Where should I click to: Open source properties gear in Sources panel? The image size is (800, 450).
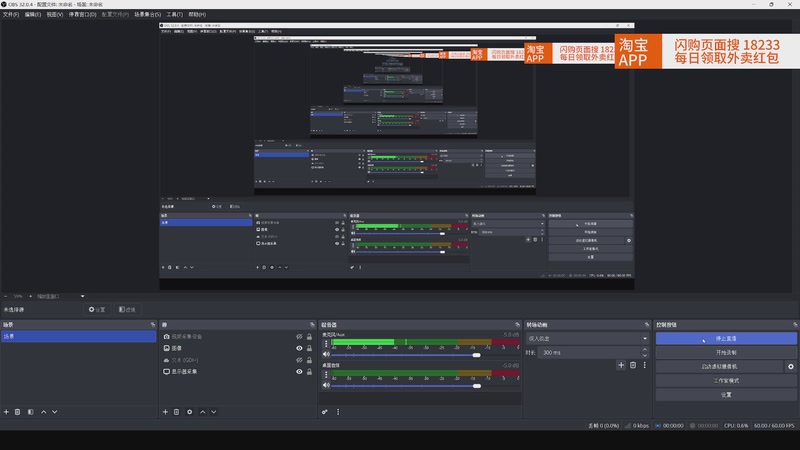tap(189, 412)
